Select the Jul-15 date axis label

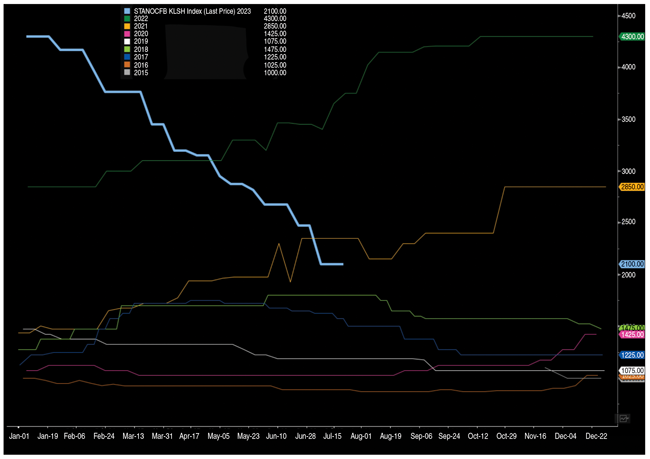[331, 437]
